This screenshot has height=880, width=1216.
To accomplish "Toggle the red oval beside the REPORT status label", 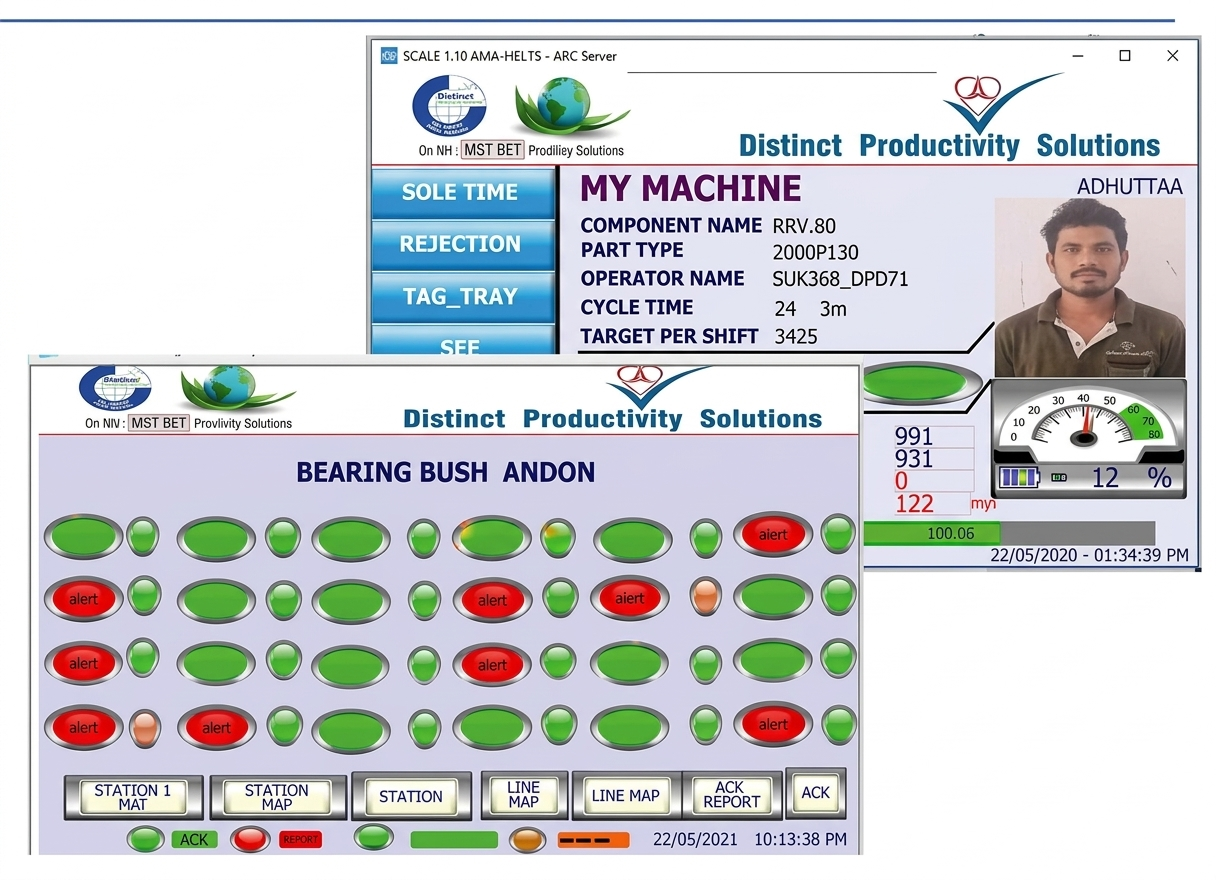I will tap(250, 839).
